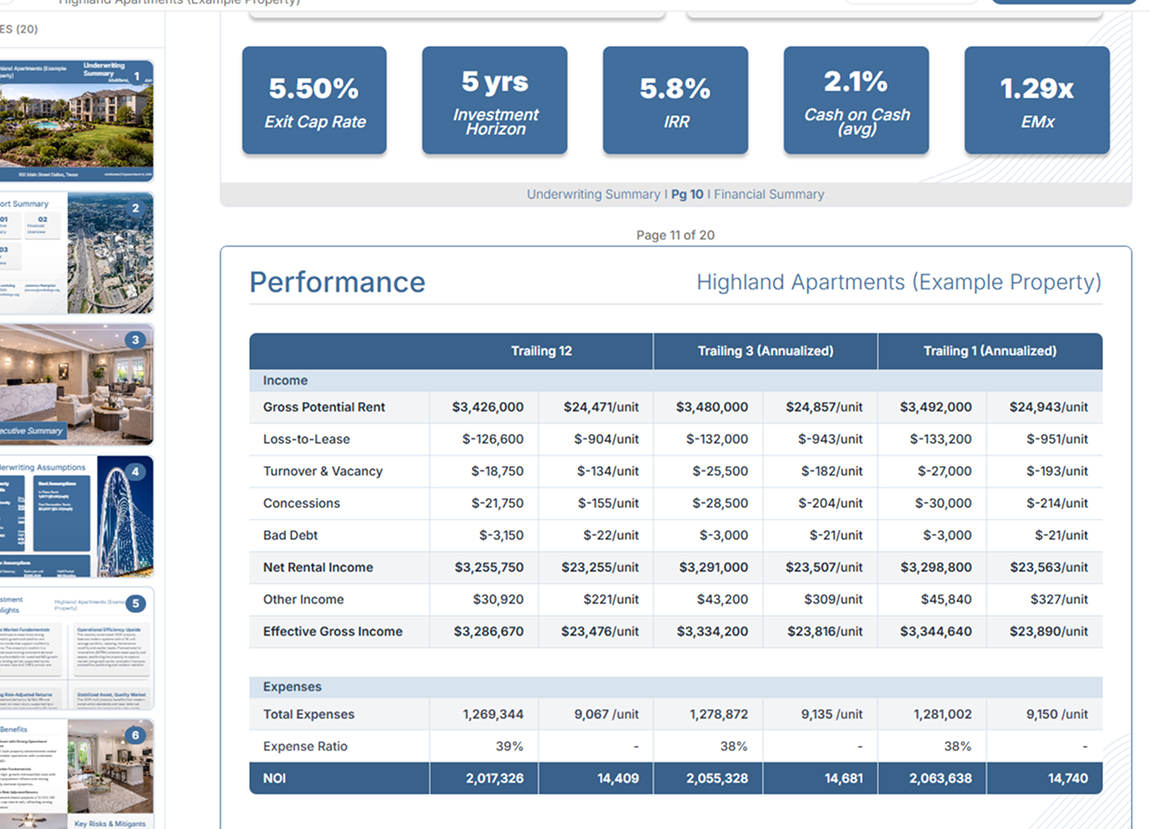
Task: Open the page 6 Benefits thumbnail
Action: pyautogui.click(x=76, y=773)
